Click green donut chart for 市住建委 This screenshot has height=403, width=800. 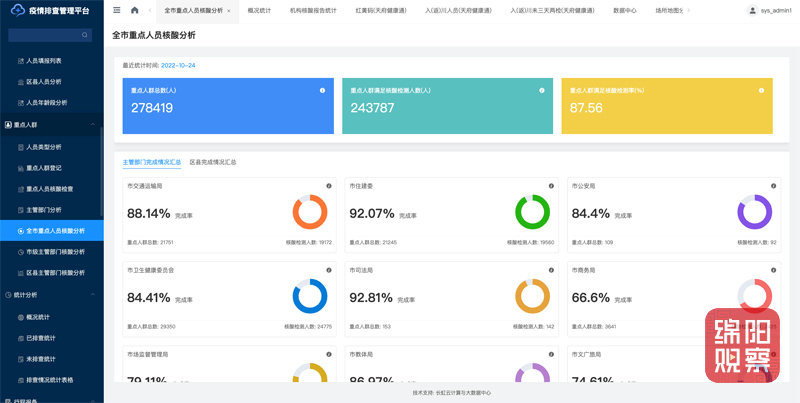[x=532, y=212]
